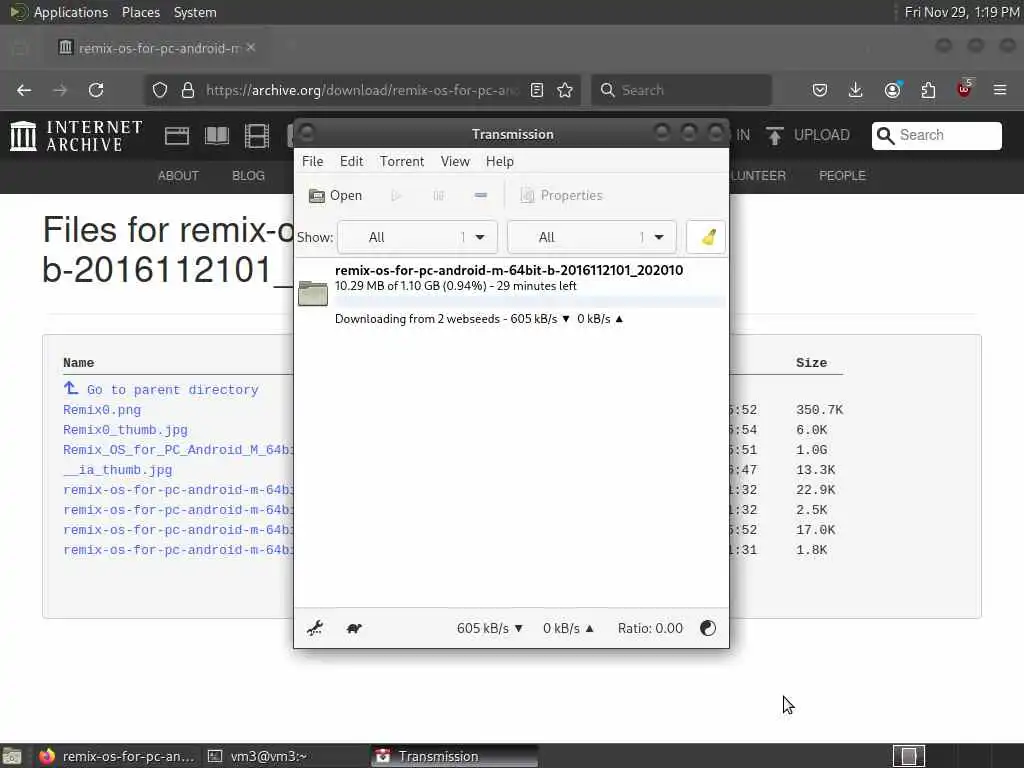Click Go to parent directory link
The height and width of the screenshot is (768, 1024).
click(x=161, y=389)
